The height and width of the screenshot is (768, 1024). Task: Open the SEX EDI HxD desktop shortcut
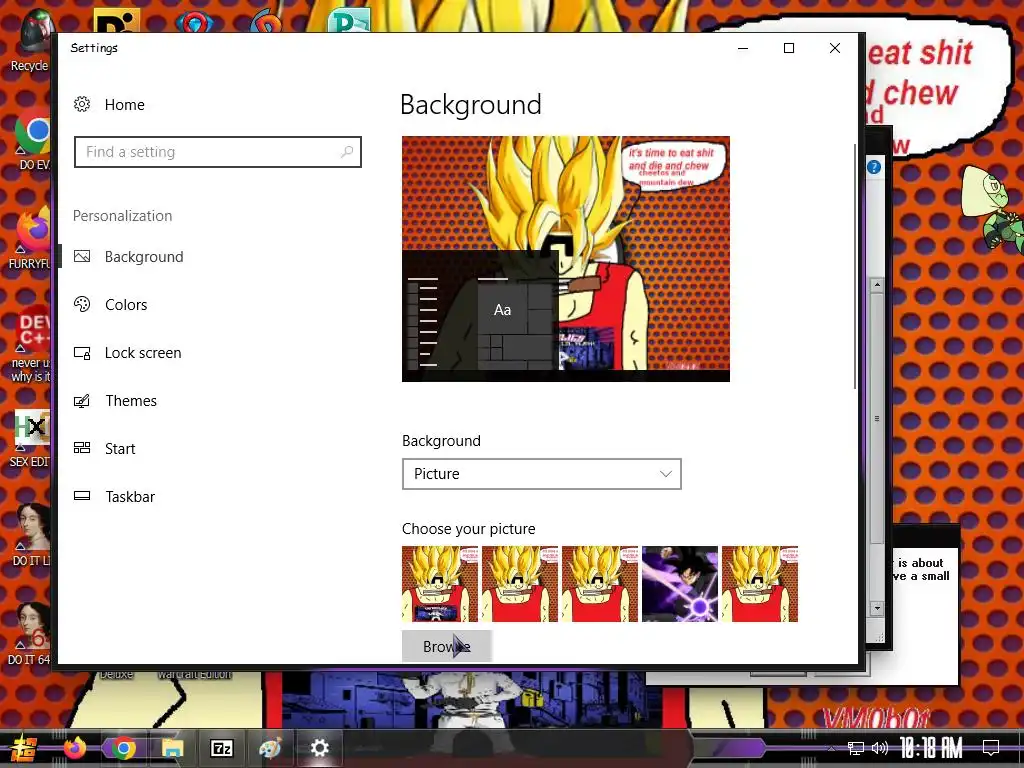click(30, 438)
